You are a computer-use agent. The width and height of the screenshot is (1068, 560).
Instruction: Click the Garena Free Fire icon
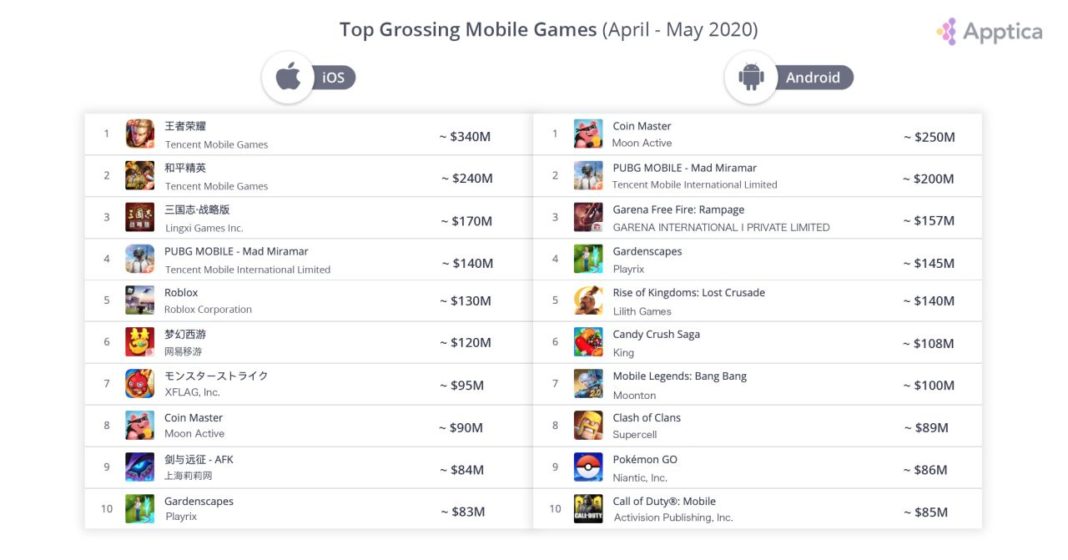[588, 217]
